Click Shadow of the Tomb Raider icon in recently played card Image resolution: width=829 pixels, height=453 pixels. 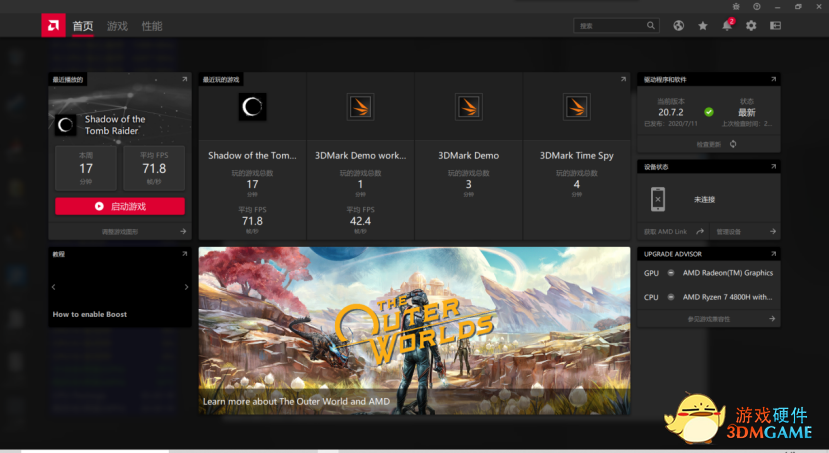(66, 125)
